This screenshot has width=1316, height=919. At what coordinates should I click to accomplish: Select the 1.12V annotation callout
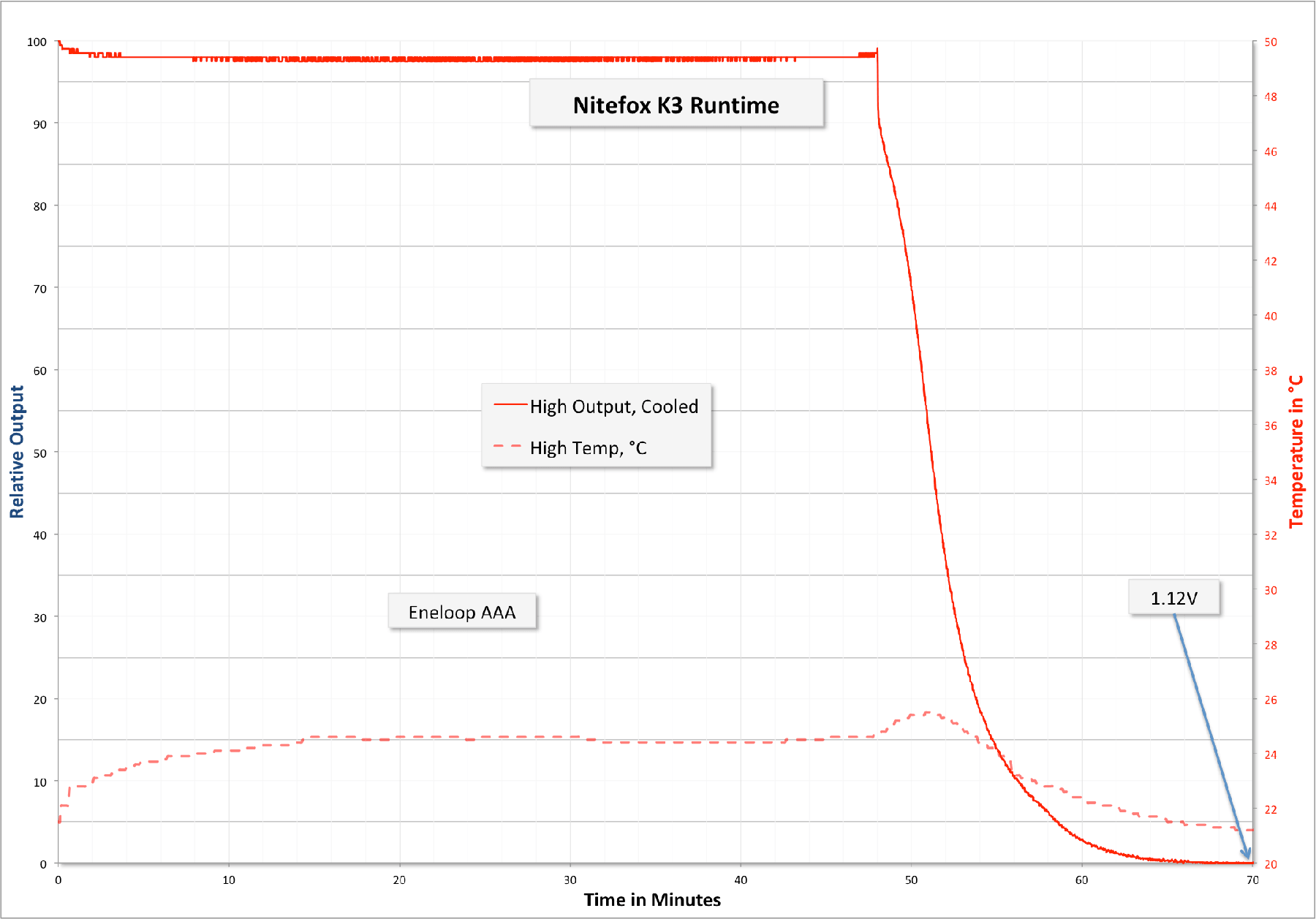coord(1173,598)
